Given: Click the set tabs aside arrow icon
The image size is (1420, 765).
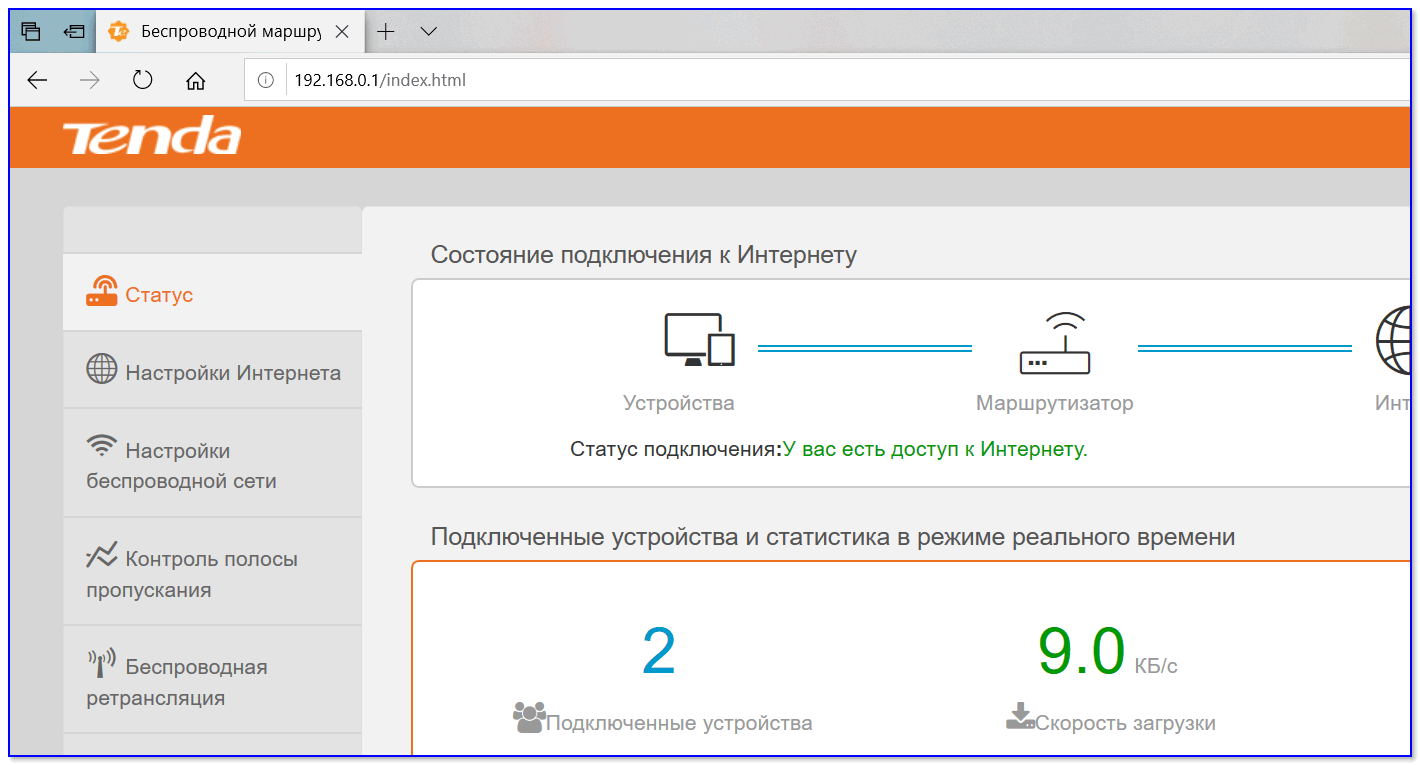Looking at the screenshot, I should (74, 31).
